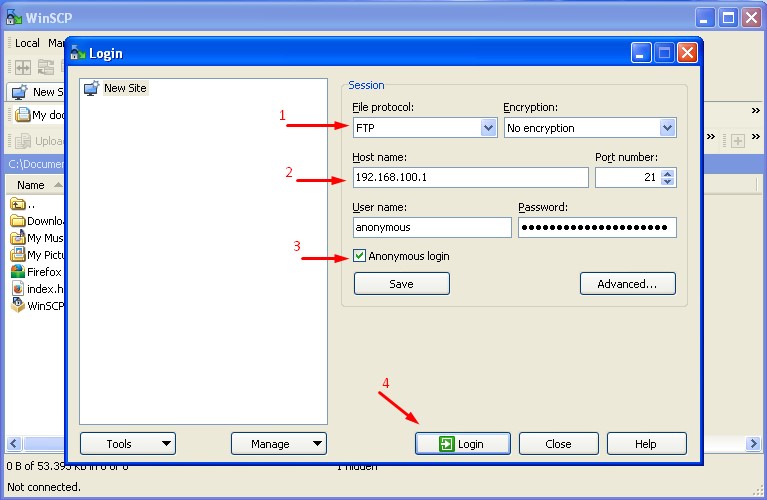This screenshot has height=500, width=767.
Task: Decrease port number with down arrow
Action: (x=668, y=182)
